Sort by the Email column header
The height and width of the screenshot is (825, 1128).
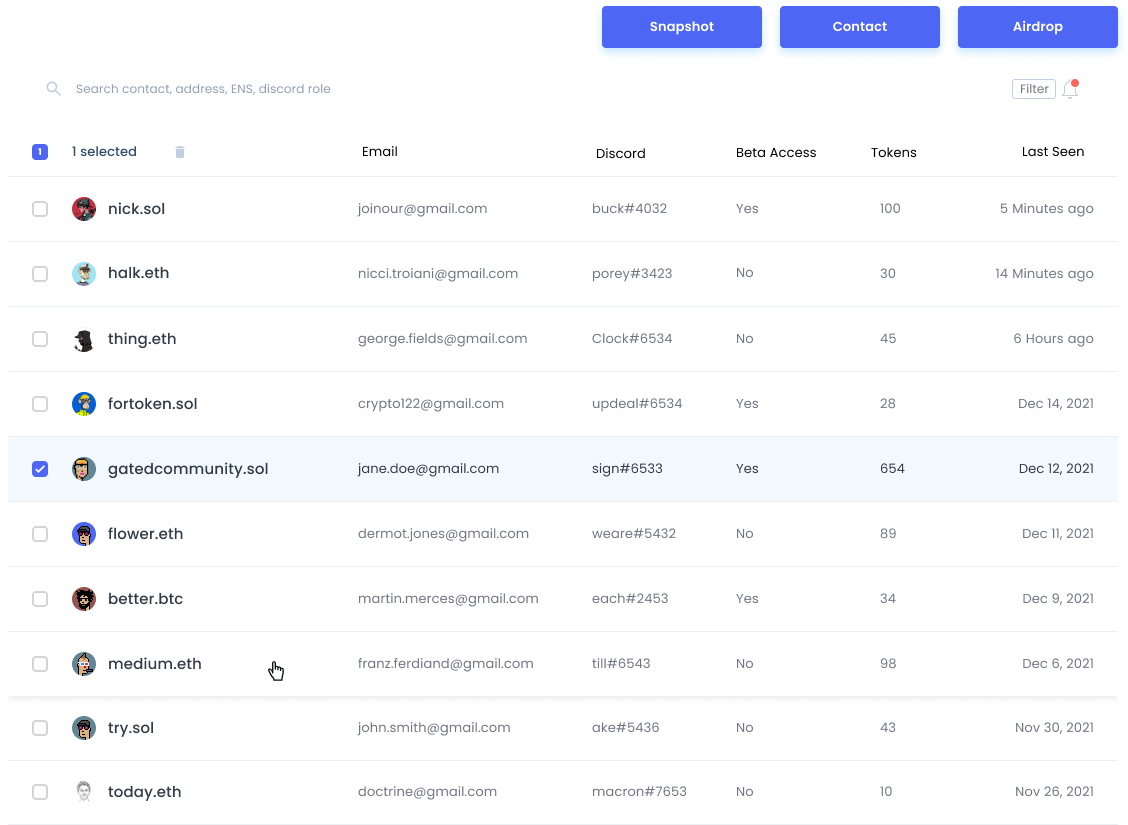click(380, 152)
